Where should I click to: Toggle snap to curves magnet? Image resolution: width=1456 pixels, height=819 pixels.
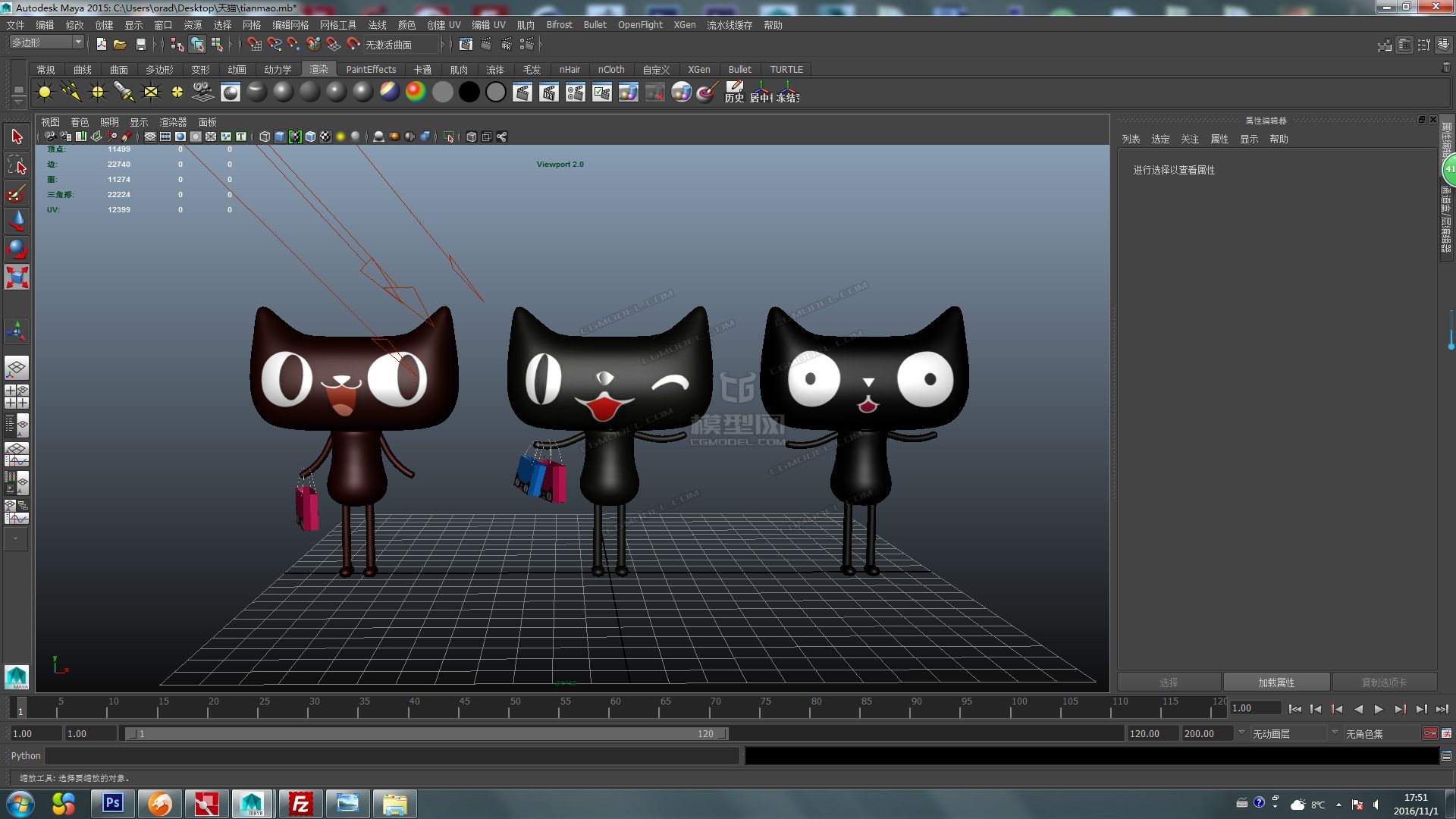pos(275,44)
